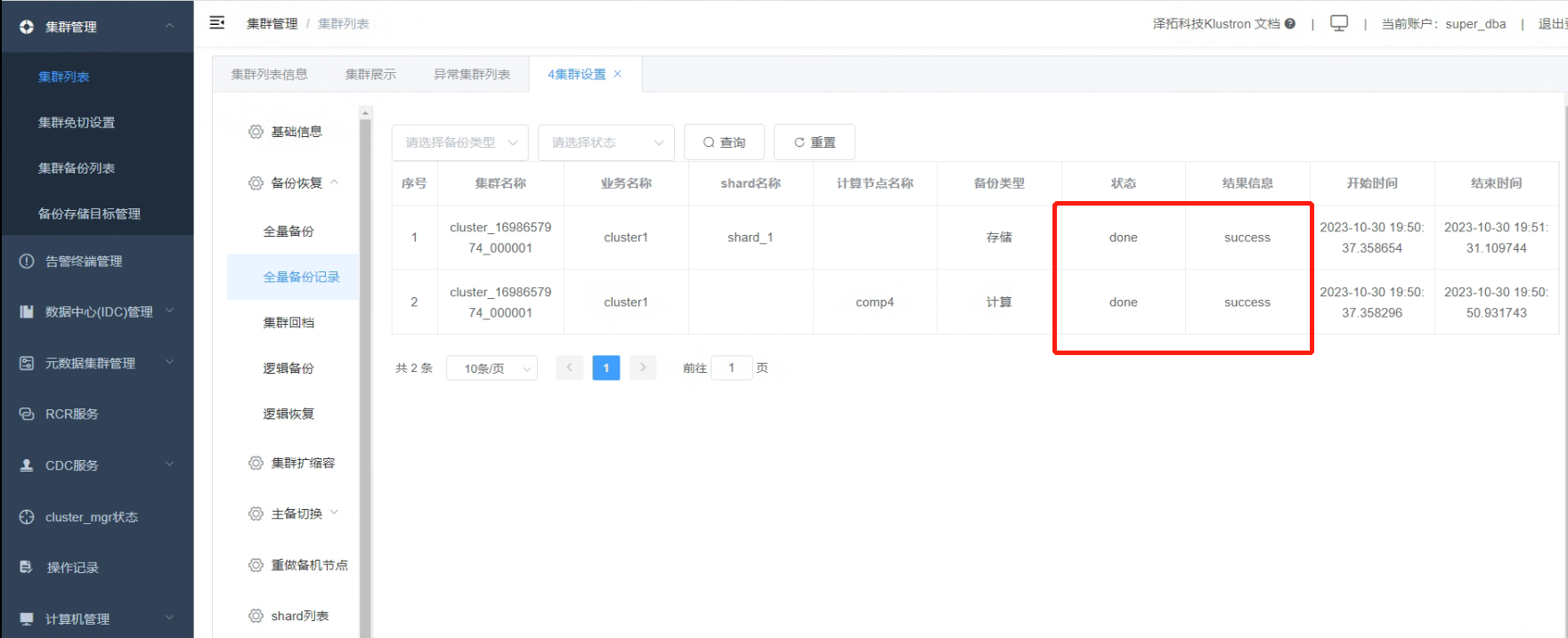Click the 重置 reset button
The height and width of the screenshot is (638, 1568).
coord(815,142)
